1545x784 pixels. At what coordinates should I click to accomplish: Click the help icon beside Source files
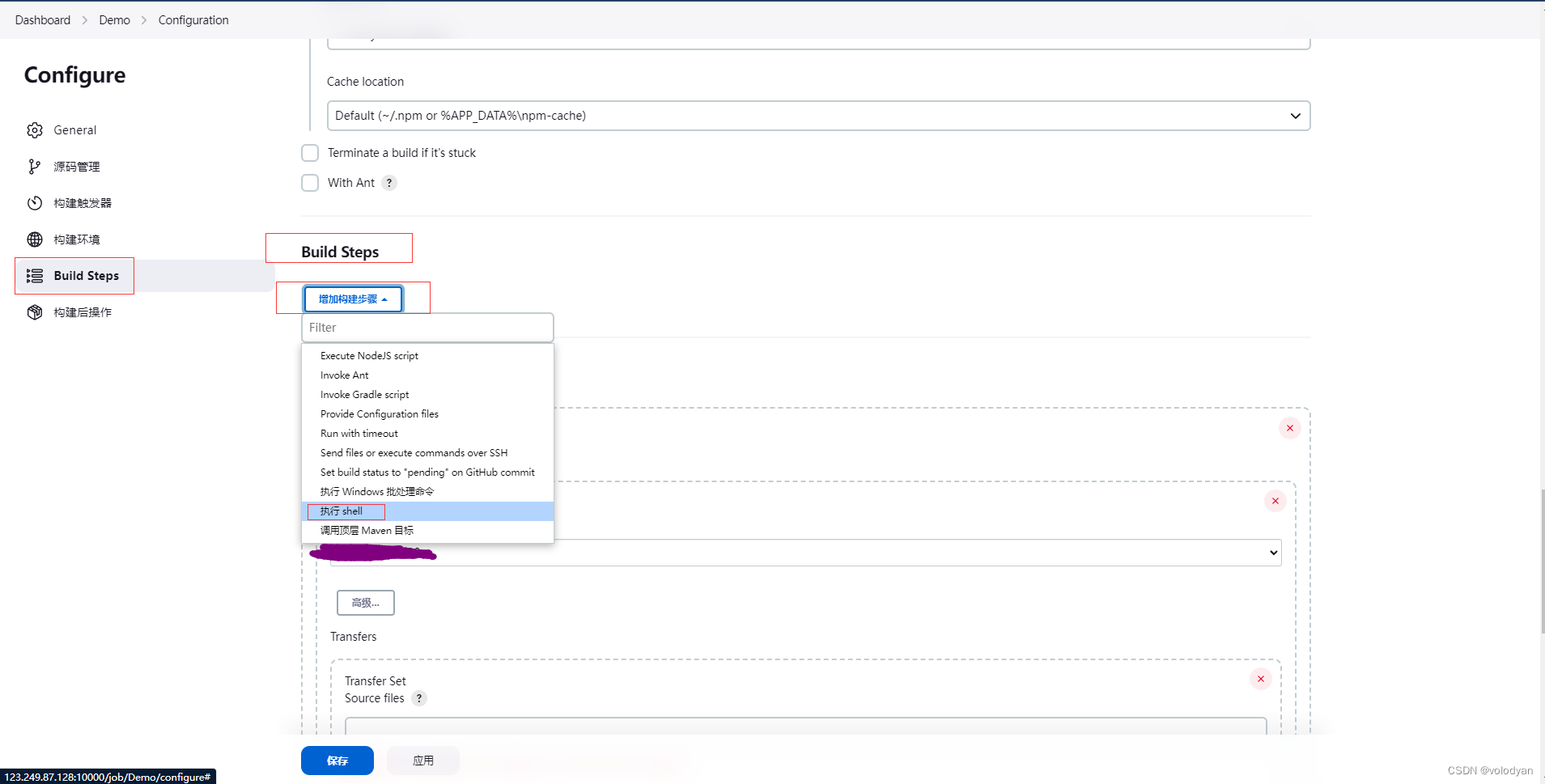(419, 698)
